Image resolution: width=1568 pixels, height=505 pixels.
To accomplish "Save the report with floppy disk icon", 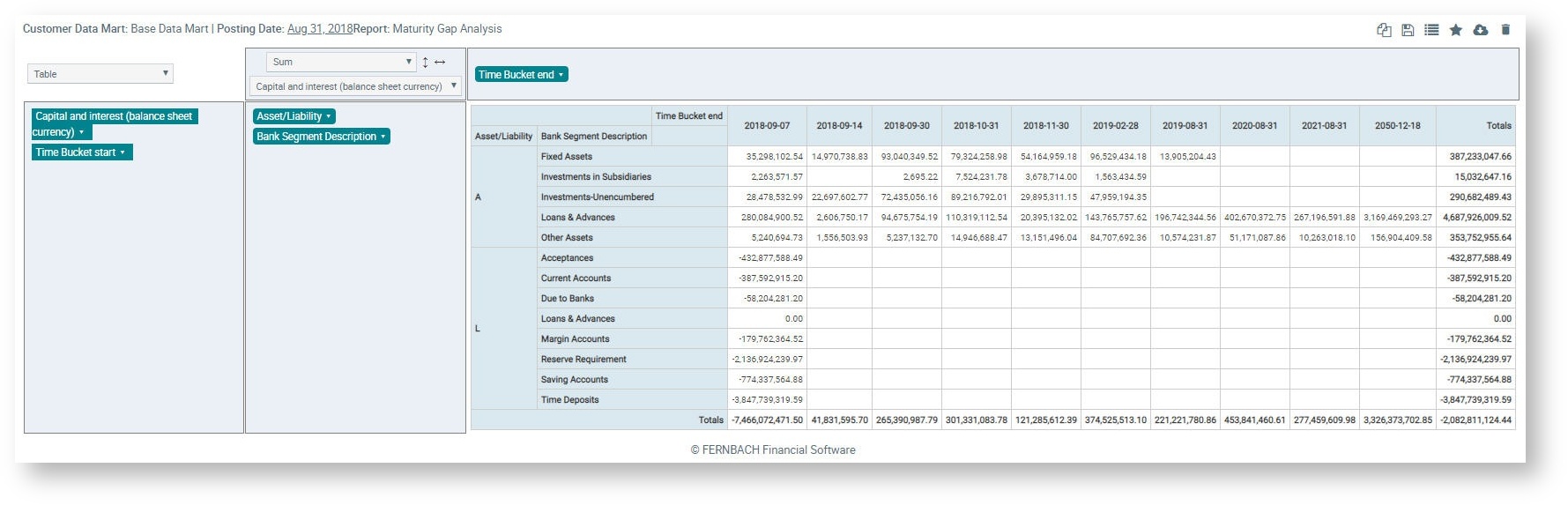I will tap(1408, 30).
